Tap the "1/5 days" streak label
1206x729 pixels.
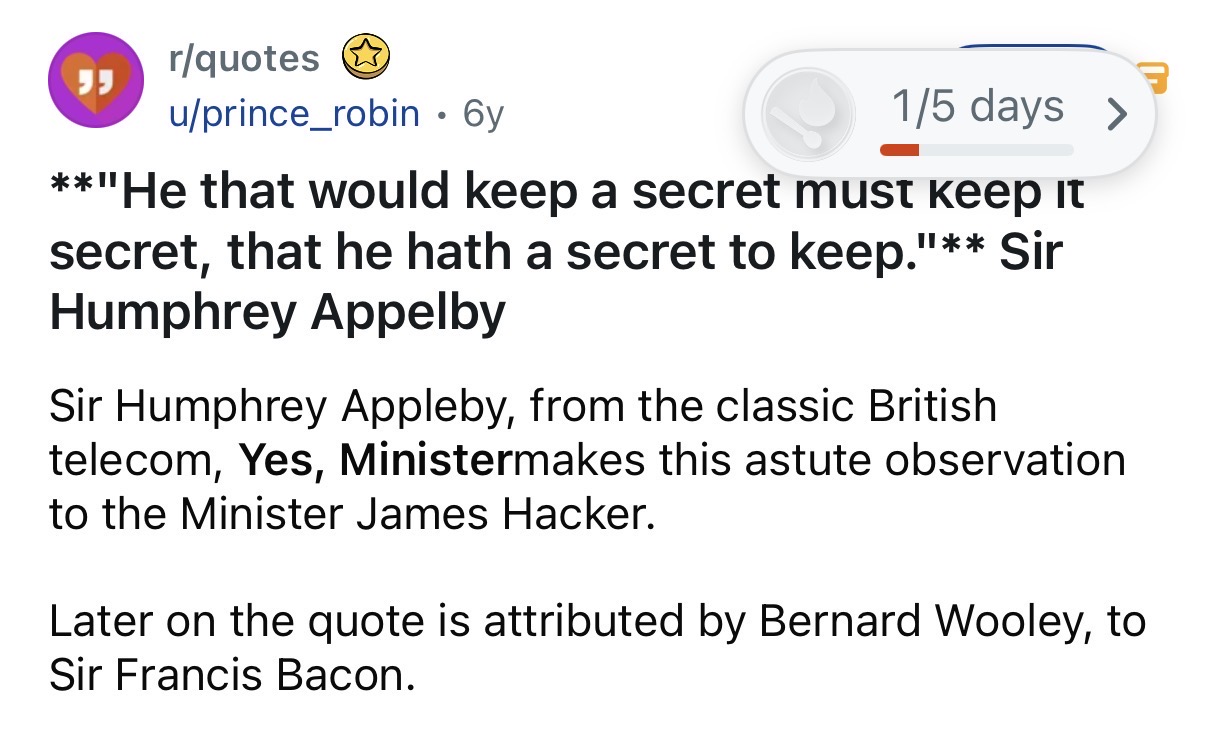[x=976, y=106]
